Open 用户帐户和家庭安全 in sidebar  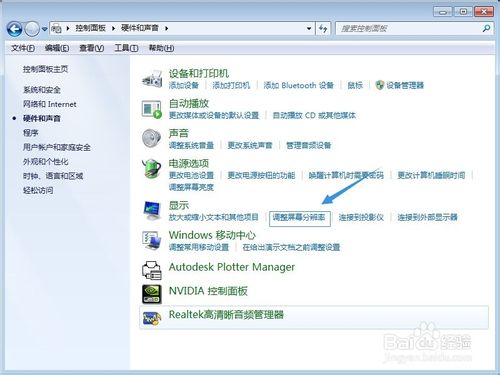coord(57,147)
